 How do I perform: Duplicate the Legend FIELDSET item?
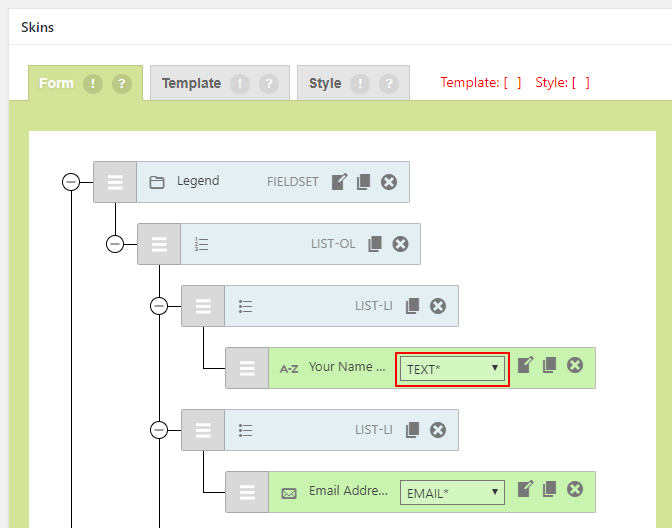pyautogui.click(x=364, y=182)
